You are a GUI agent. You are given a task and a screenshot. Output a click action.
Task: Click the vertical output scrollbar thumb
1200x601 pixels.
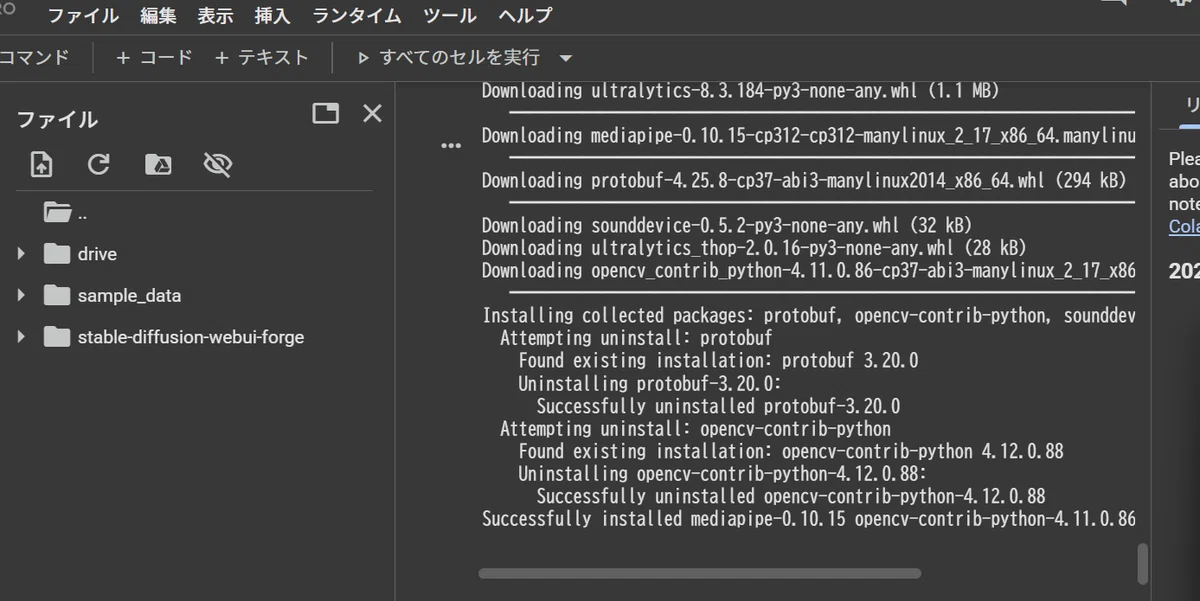pos(1143,563)
